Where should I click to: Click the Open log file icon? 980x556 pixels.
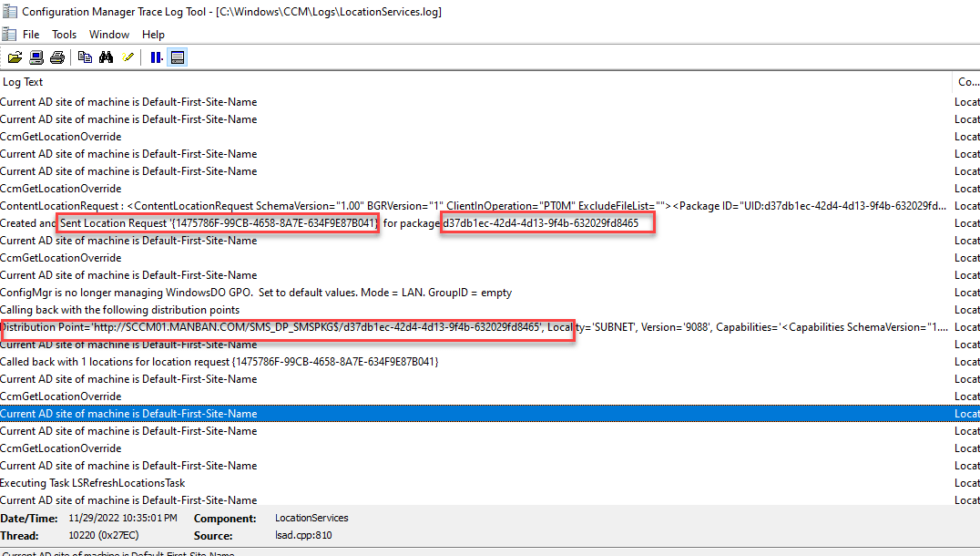[15, 57]
